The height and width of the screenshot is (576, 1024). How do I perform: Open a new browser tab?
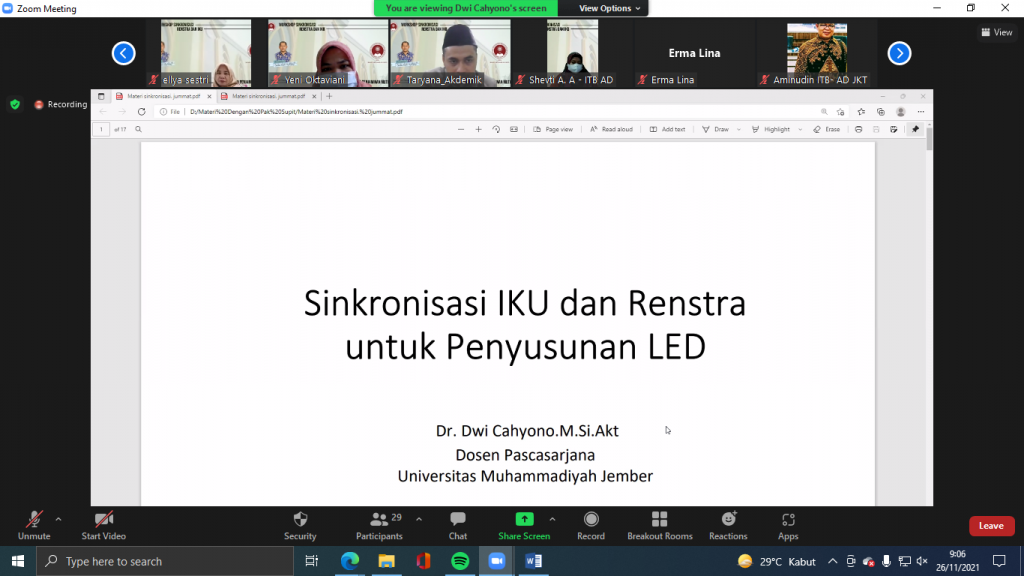329,96
